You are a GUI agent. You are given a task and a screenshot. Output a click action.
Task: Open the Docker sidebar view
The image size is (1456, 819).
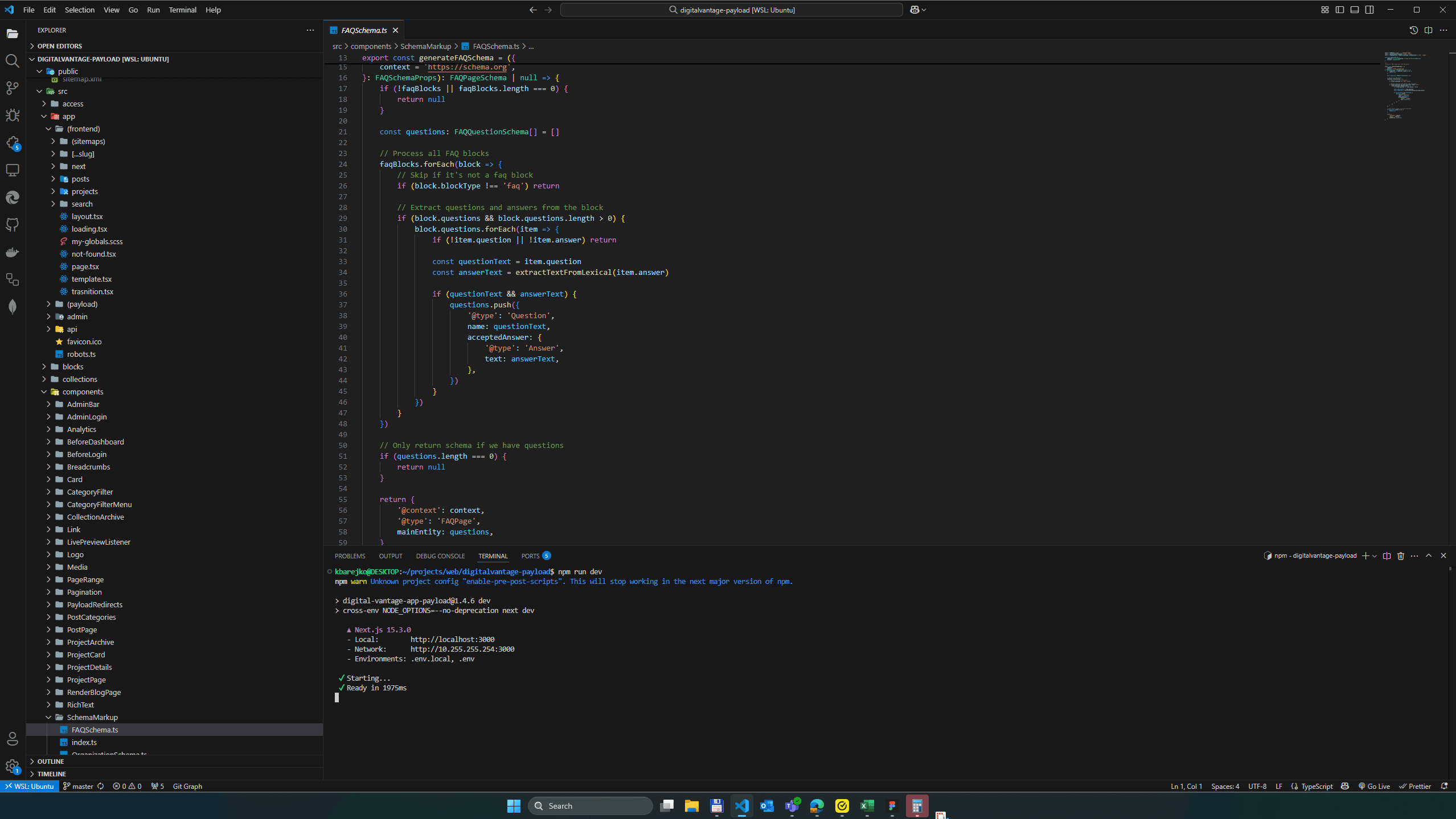click(x=13, y=252)
